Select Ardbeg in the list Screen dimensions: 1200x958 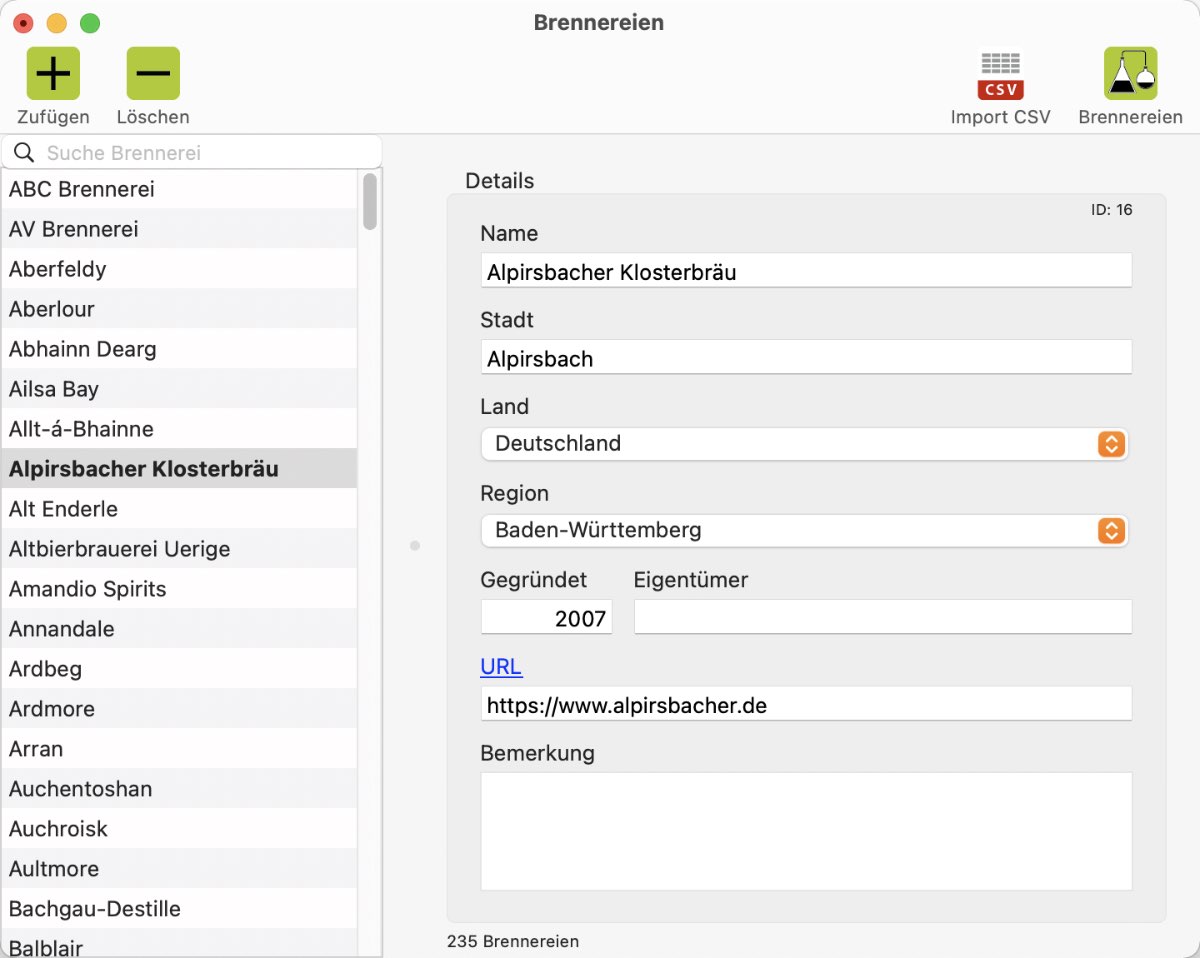click(179, 669)
